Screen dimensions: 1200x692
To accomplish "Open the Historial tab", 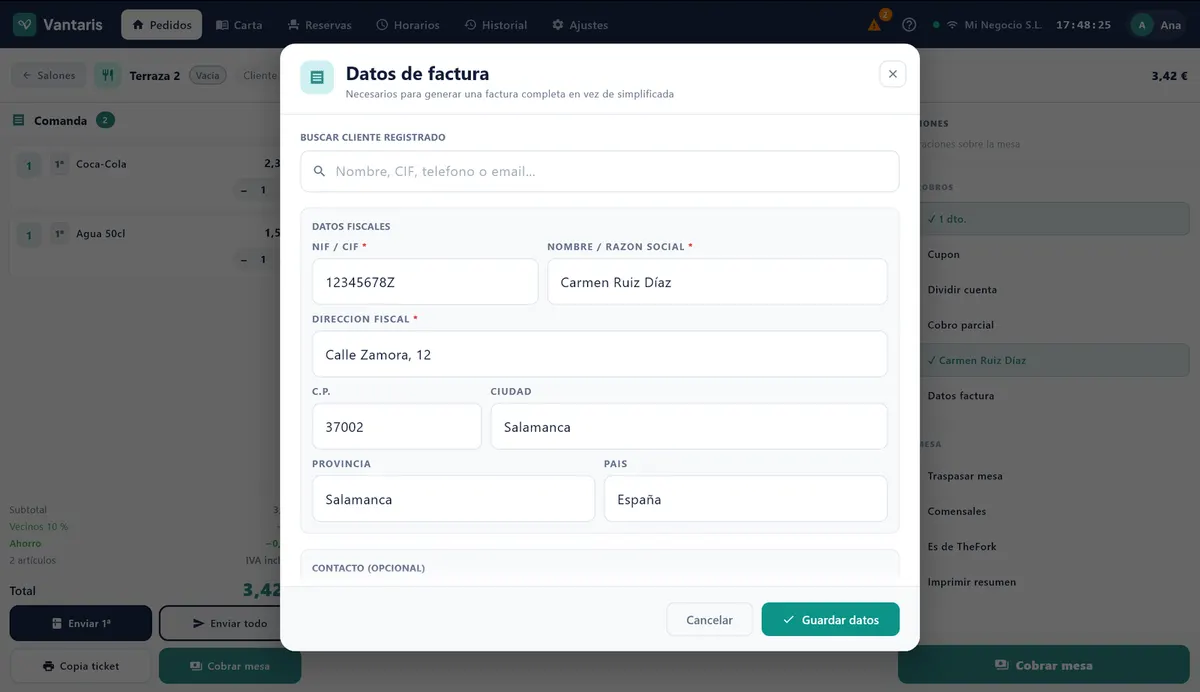I will (x=496, y=25).
